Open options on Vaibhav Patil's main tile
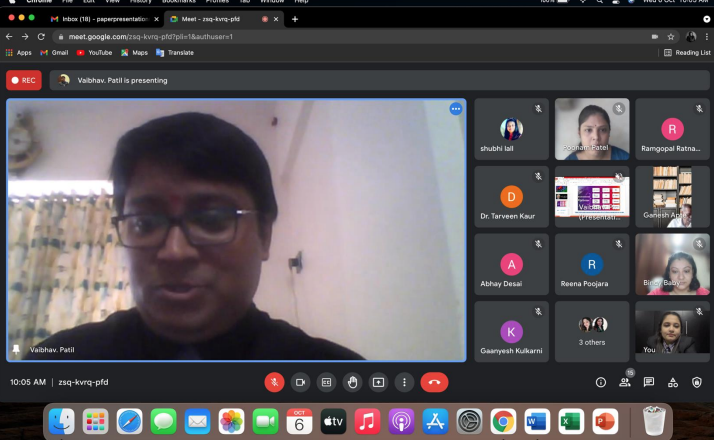The image size is (714, 440). [x=455, y=109]
